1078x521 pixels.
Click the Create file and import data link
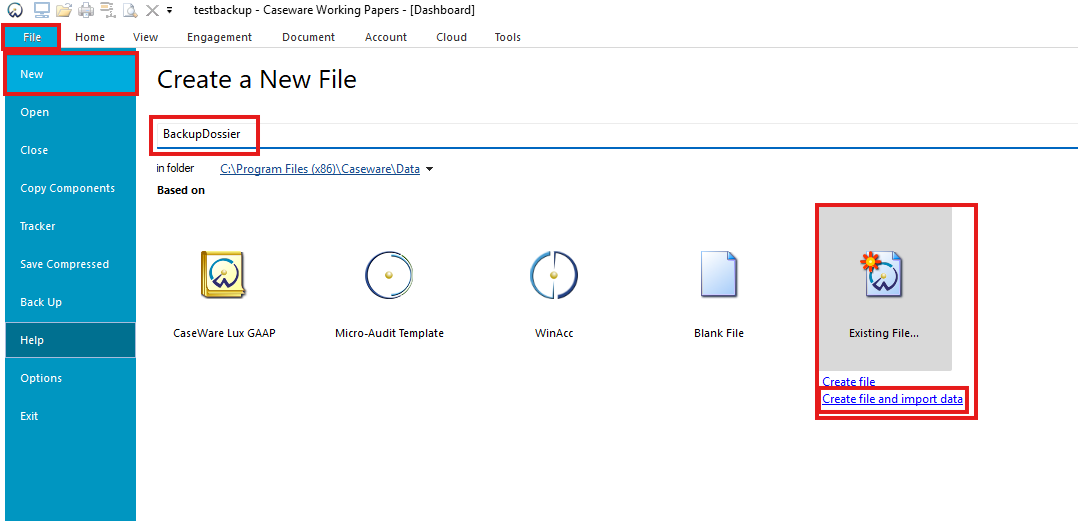[892, 399]
